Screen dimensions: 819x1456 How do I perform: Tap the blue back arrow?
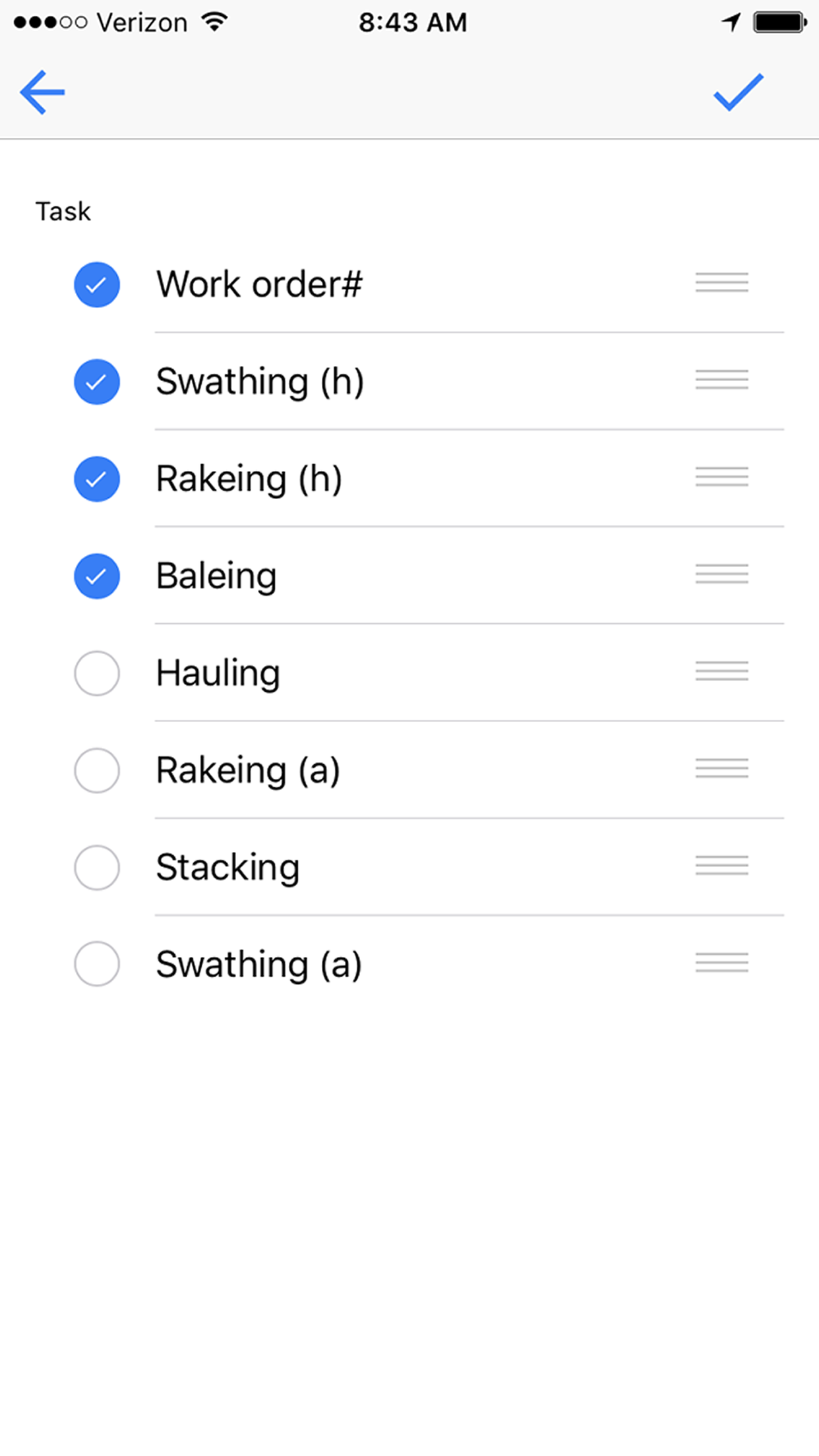43,92
